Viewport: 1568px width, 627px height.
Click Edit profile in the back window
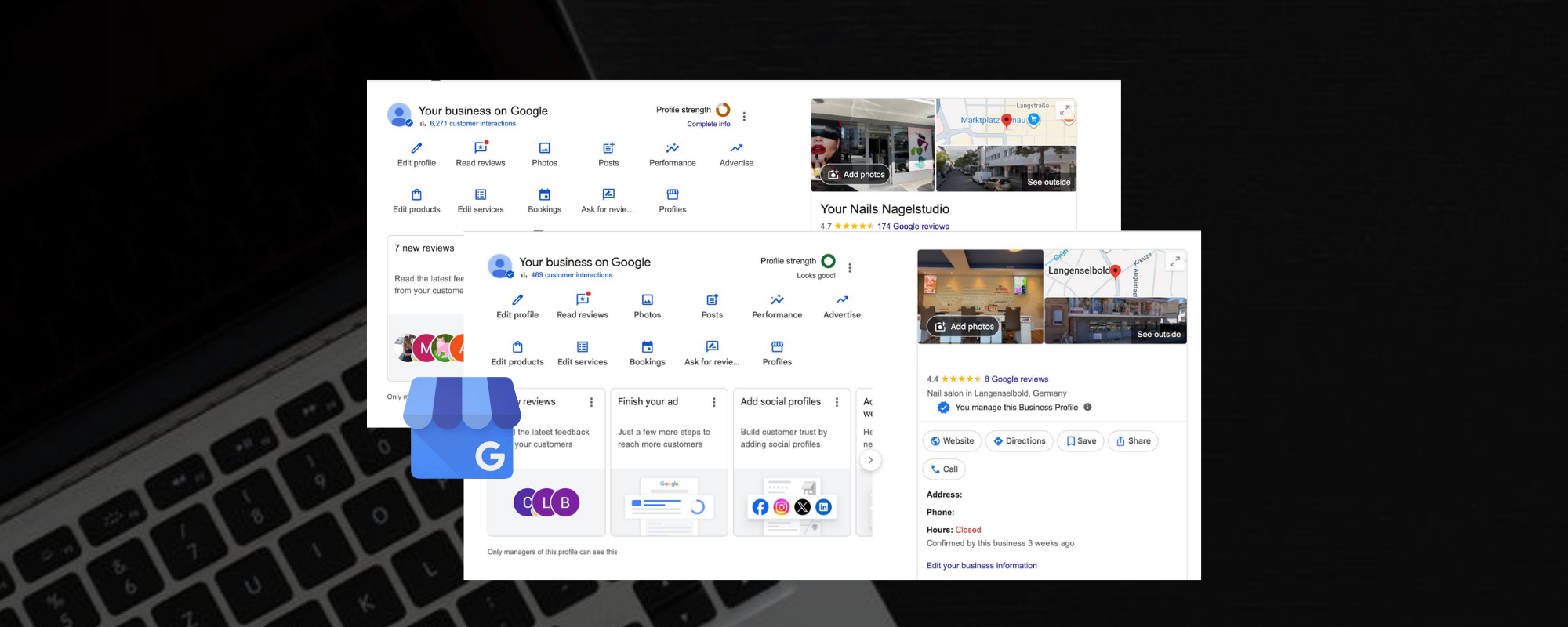click(416, 154)
